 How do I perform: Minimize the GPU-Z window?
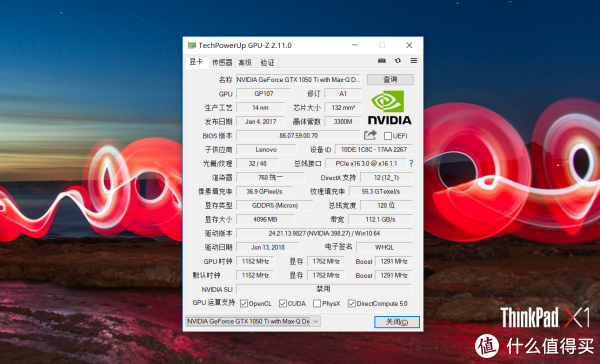click(x=355, y=45)
